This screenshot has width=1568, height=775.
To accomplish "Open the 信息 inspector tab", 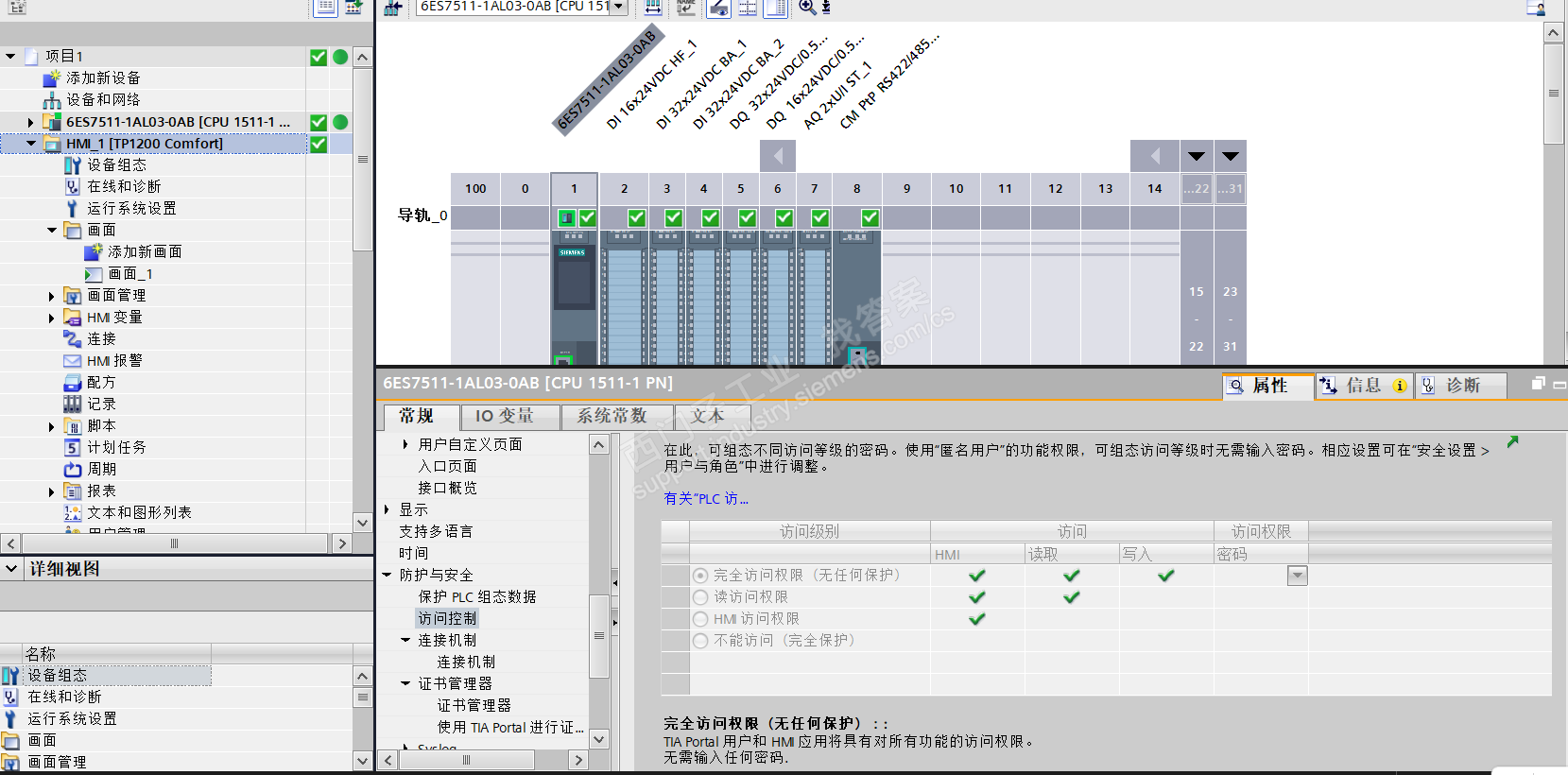I will pos(1365,386).
